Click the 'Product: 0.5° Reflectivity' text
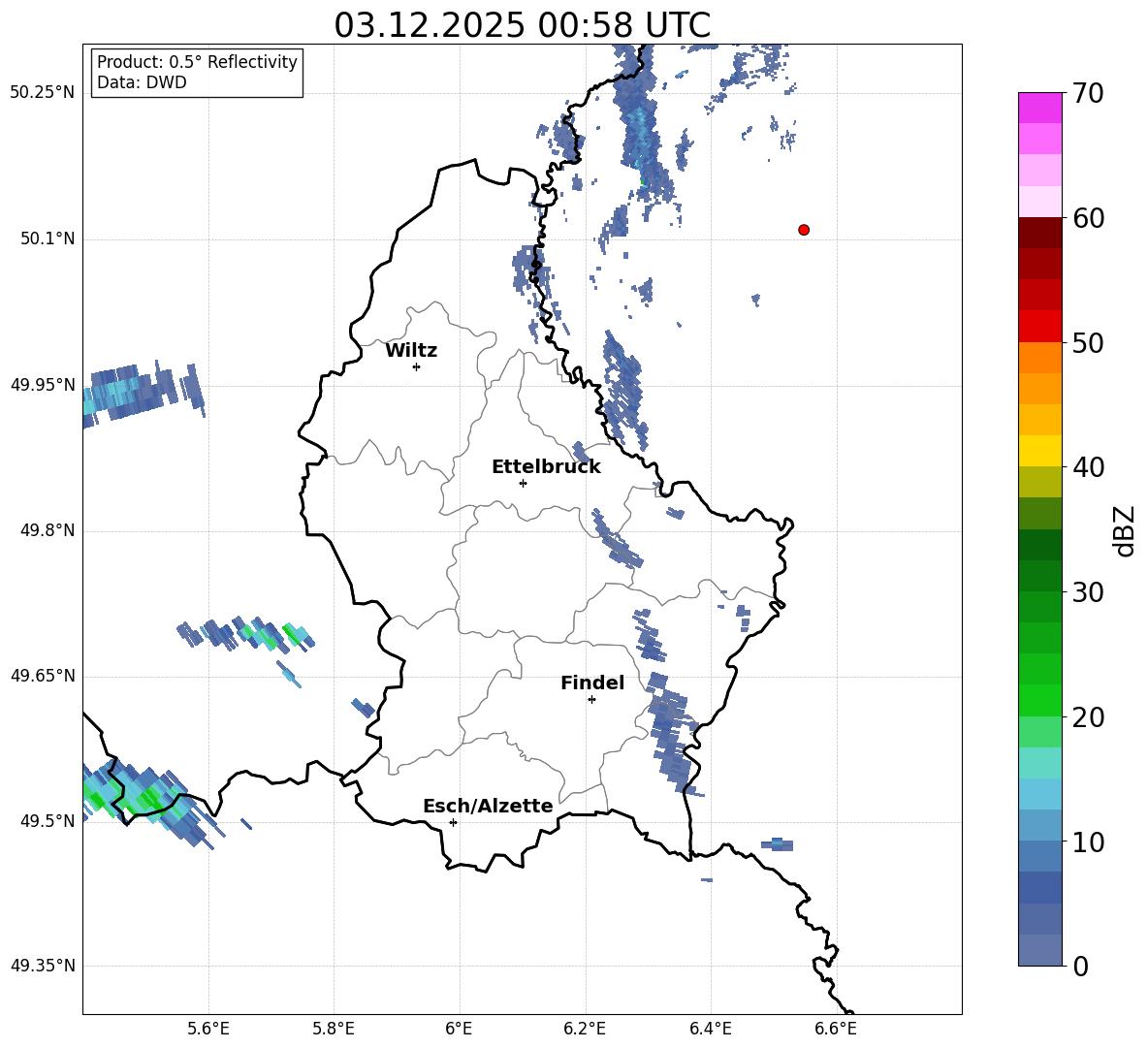The image size is (1148, 1048). click(x=197, y=62)
